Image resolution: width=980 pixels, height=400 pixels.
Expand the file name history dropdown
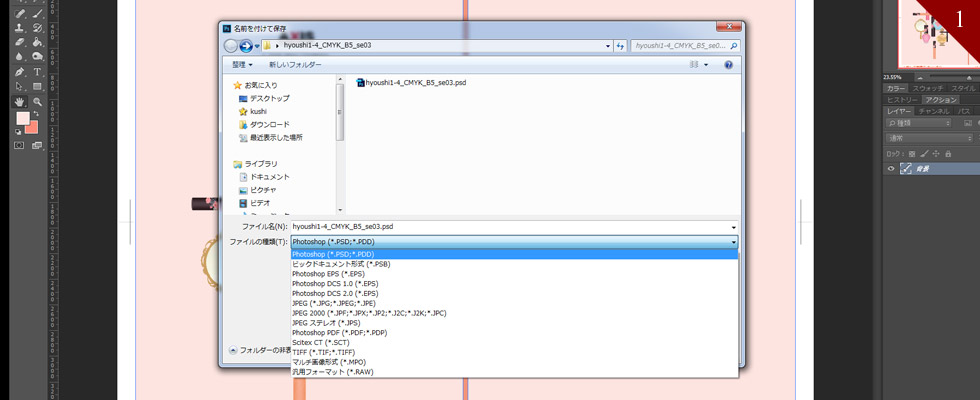pyautogui.click(x=734, y=226)
